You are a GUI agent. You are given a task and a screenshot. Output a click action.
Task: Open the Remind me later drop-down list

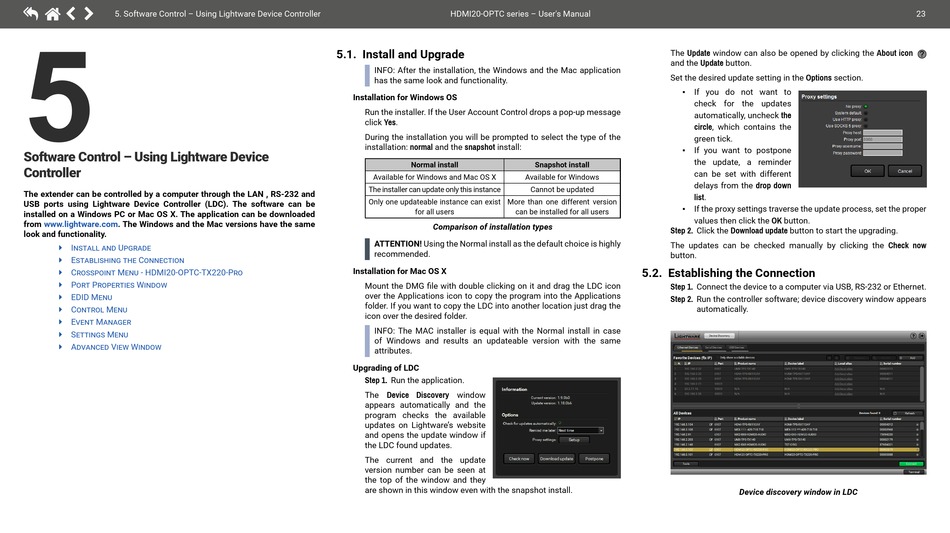pos(580,431)
